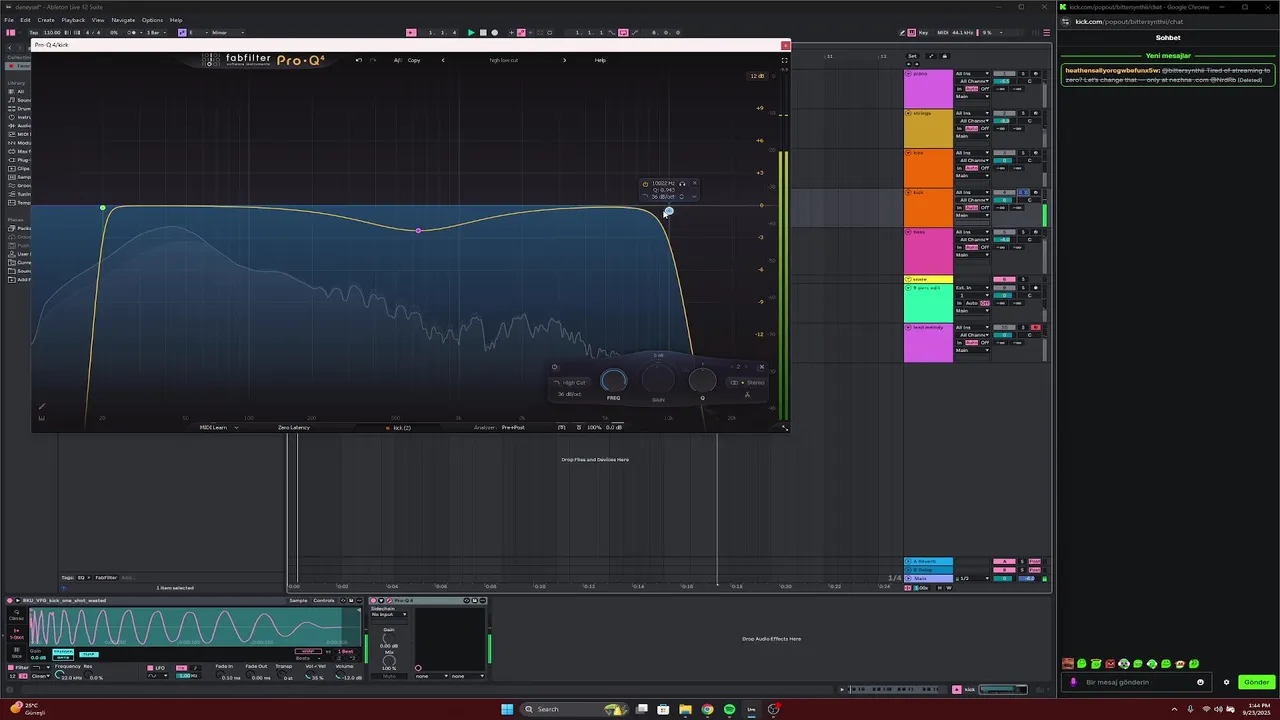Close the band control panel
This screenshot has height=720, width=1280.
(761, 367)
